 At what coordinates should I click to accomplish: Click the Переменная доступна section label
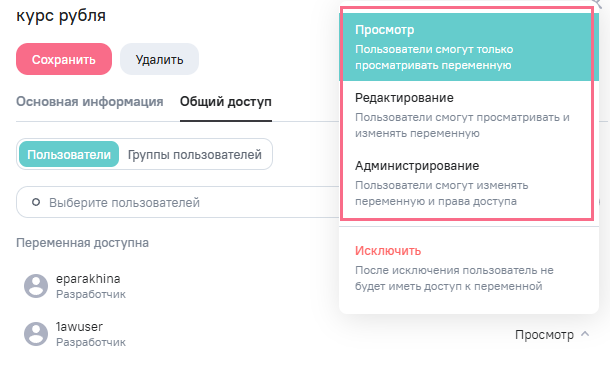coord(82,243)
